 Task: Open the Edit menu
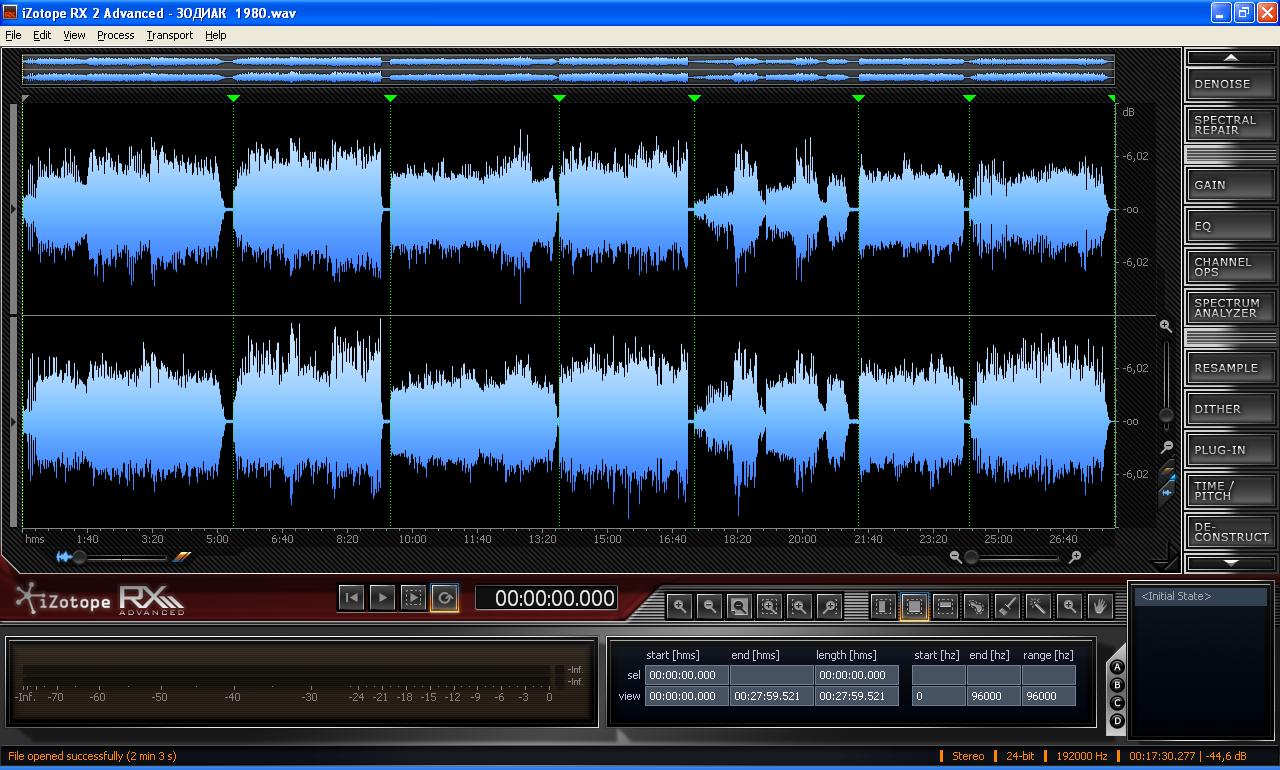tap(42, 35)
